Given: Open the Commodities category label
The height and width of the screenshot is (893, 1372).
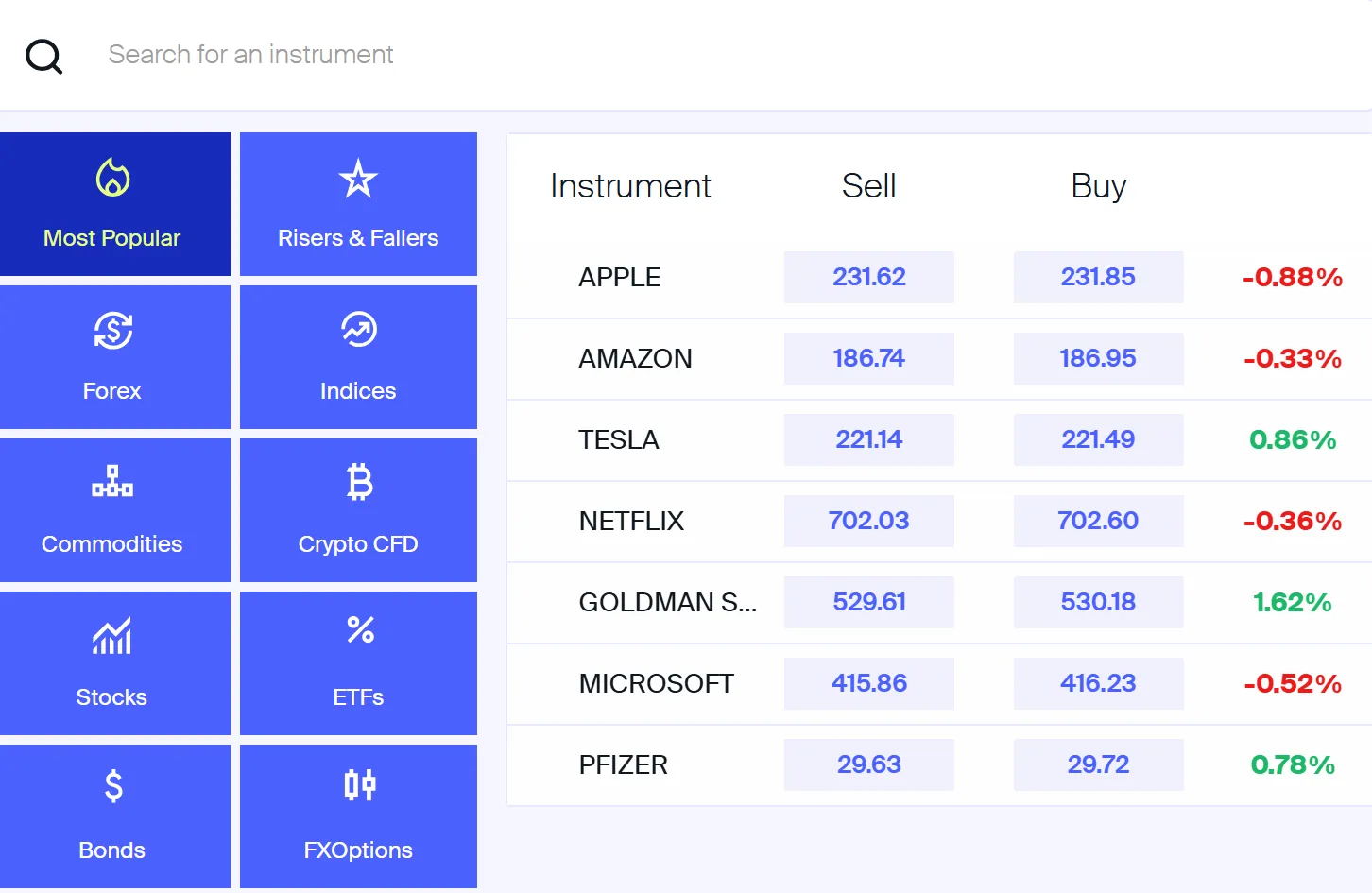Looking at the screenshot, I should pos(111,544).
